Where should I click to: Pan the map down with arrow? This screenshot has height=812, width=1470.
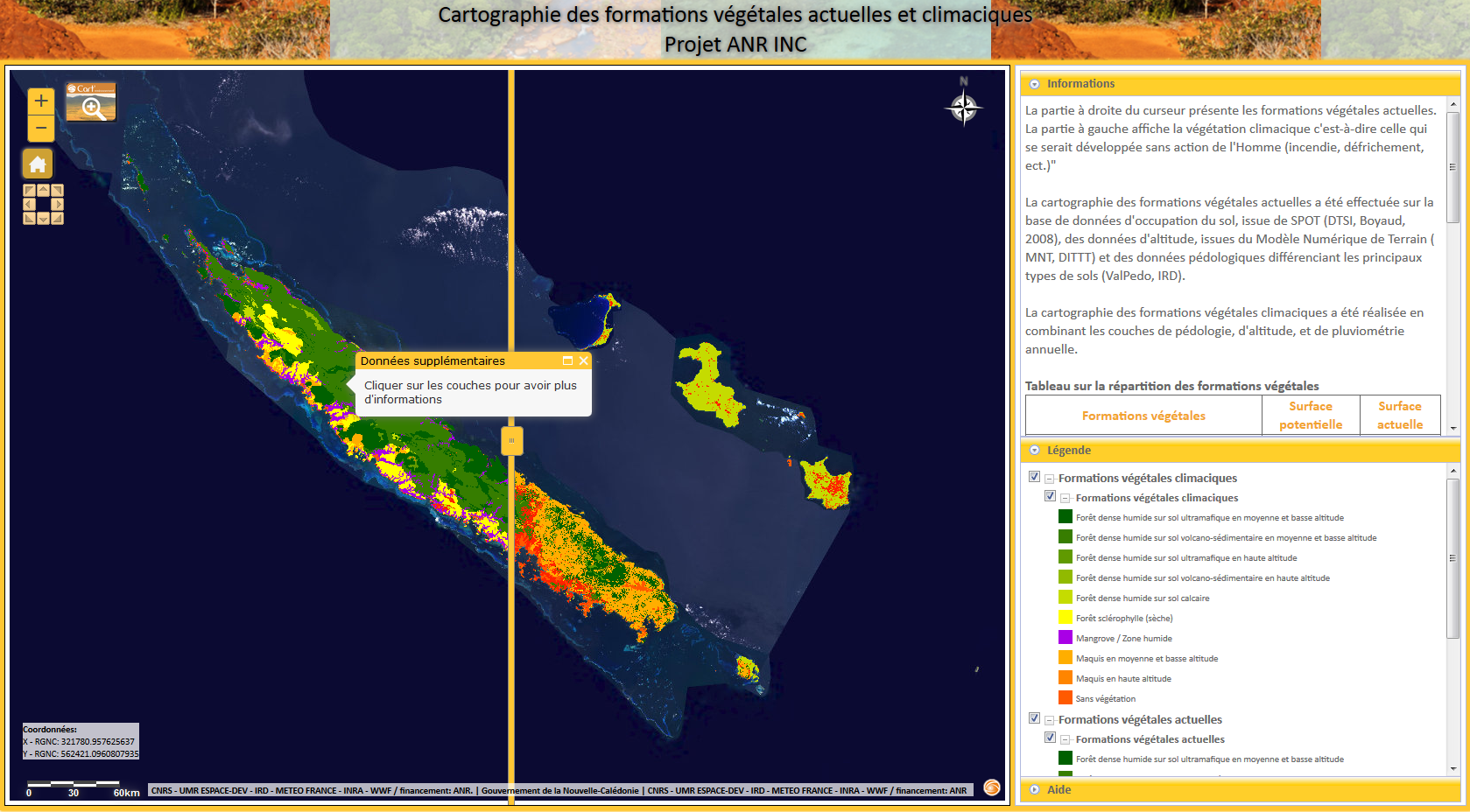43,219
